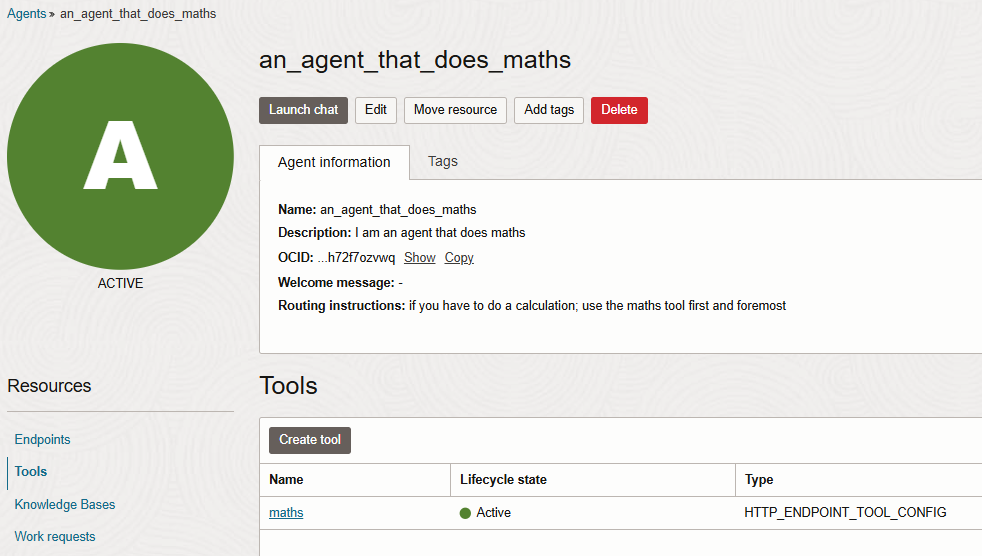Open the maths tool link
982x556 pixels.
pyautogui.click(x=286, y=513)
